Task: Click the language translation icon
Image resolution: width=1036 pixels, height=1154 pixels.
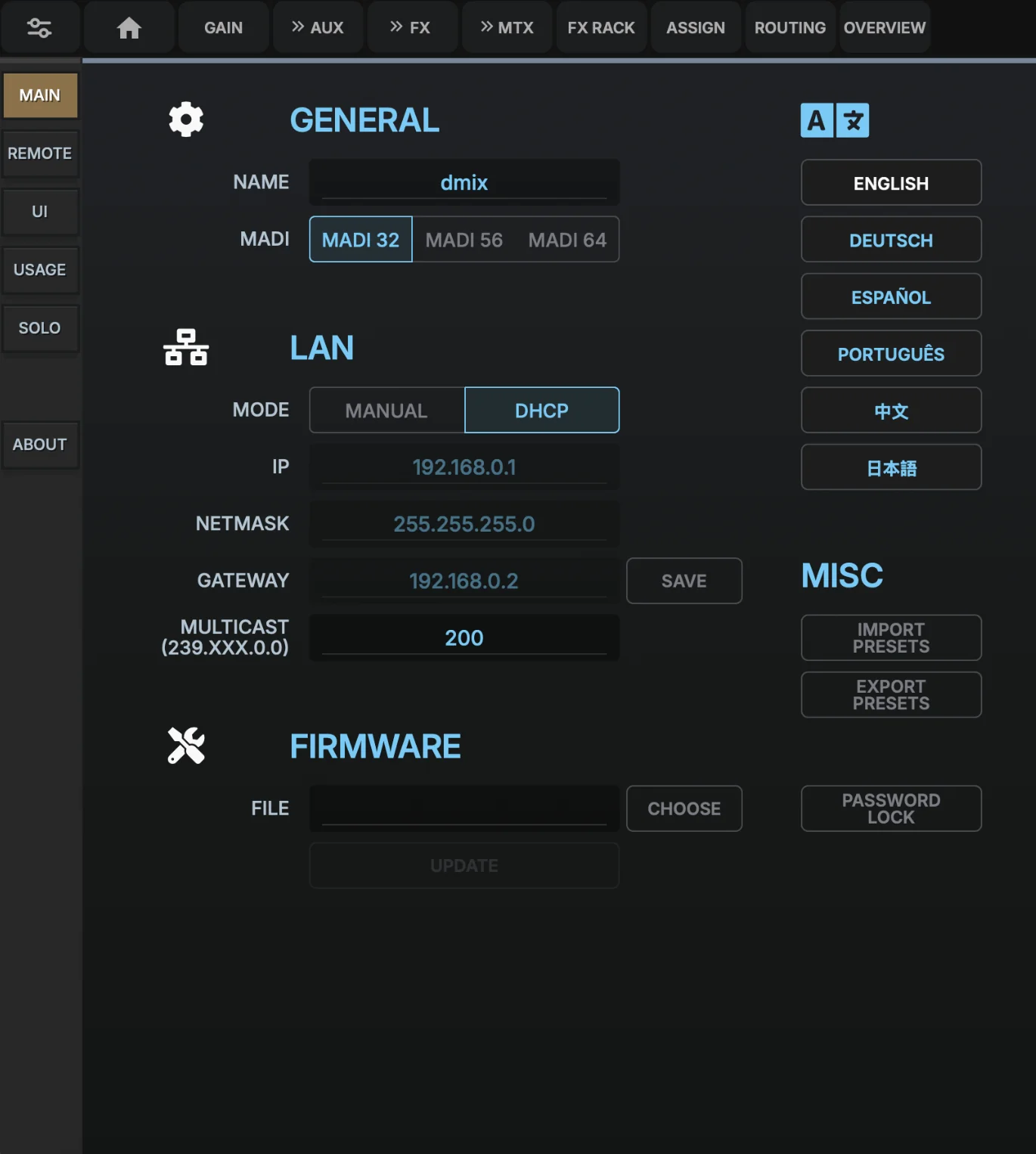Action: pos(835,120)
